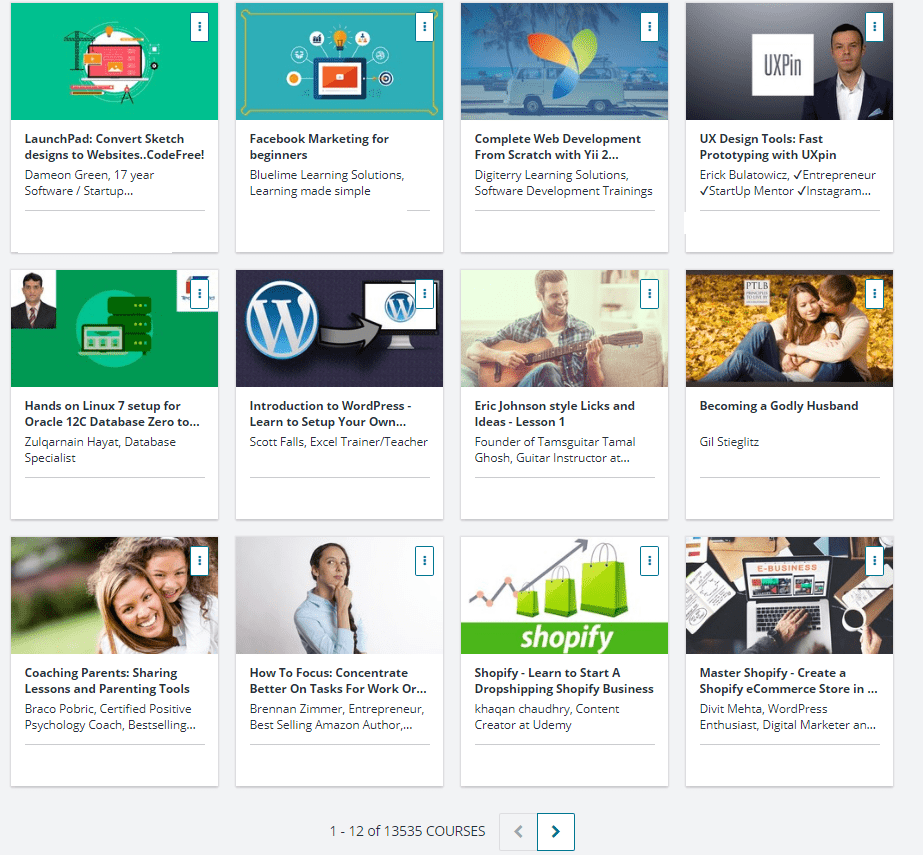The image size is (923, 855).
Task: Open 'UX Design Tools' UXpin course title
Action: point(767,147)
